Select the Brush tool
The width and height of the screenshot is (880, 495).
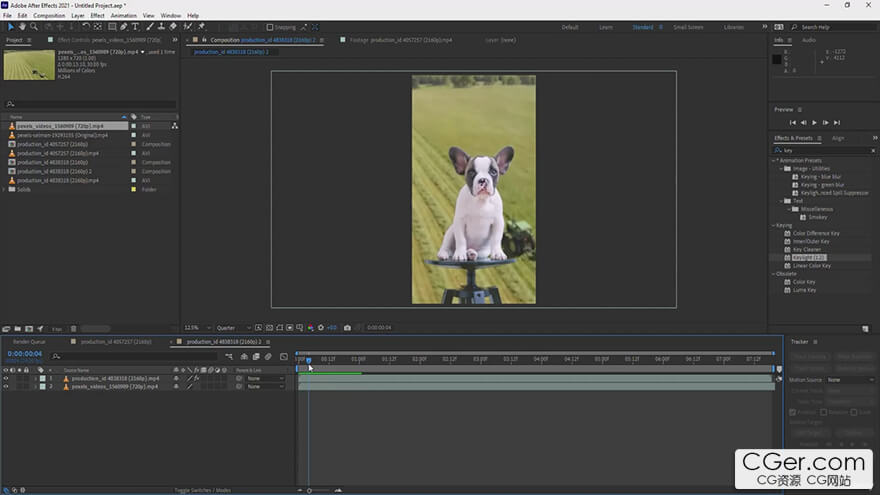tap(150, 26)
